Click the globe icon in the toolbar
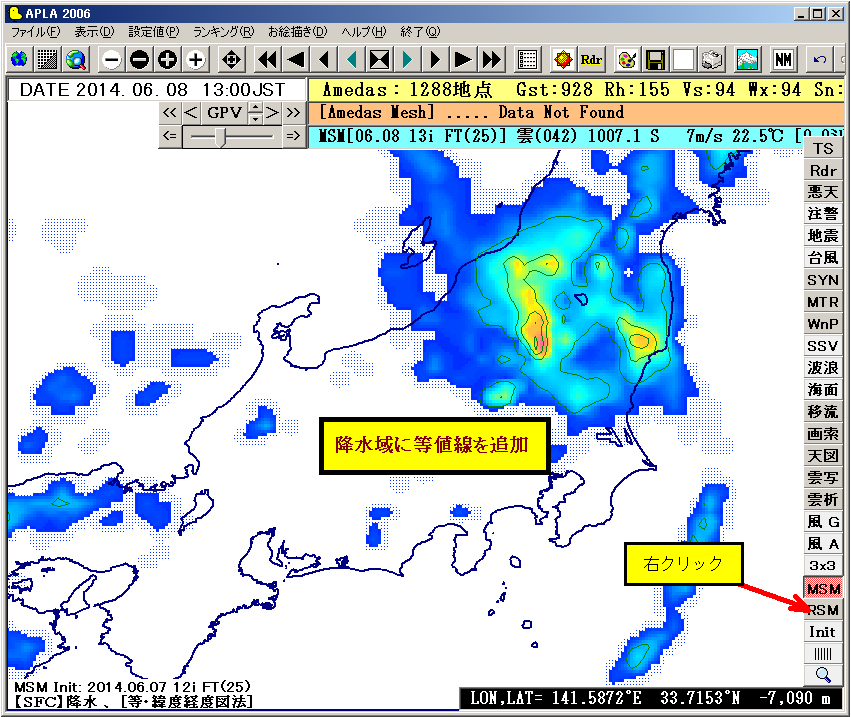 (19, 58)
